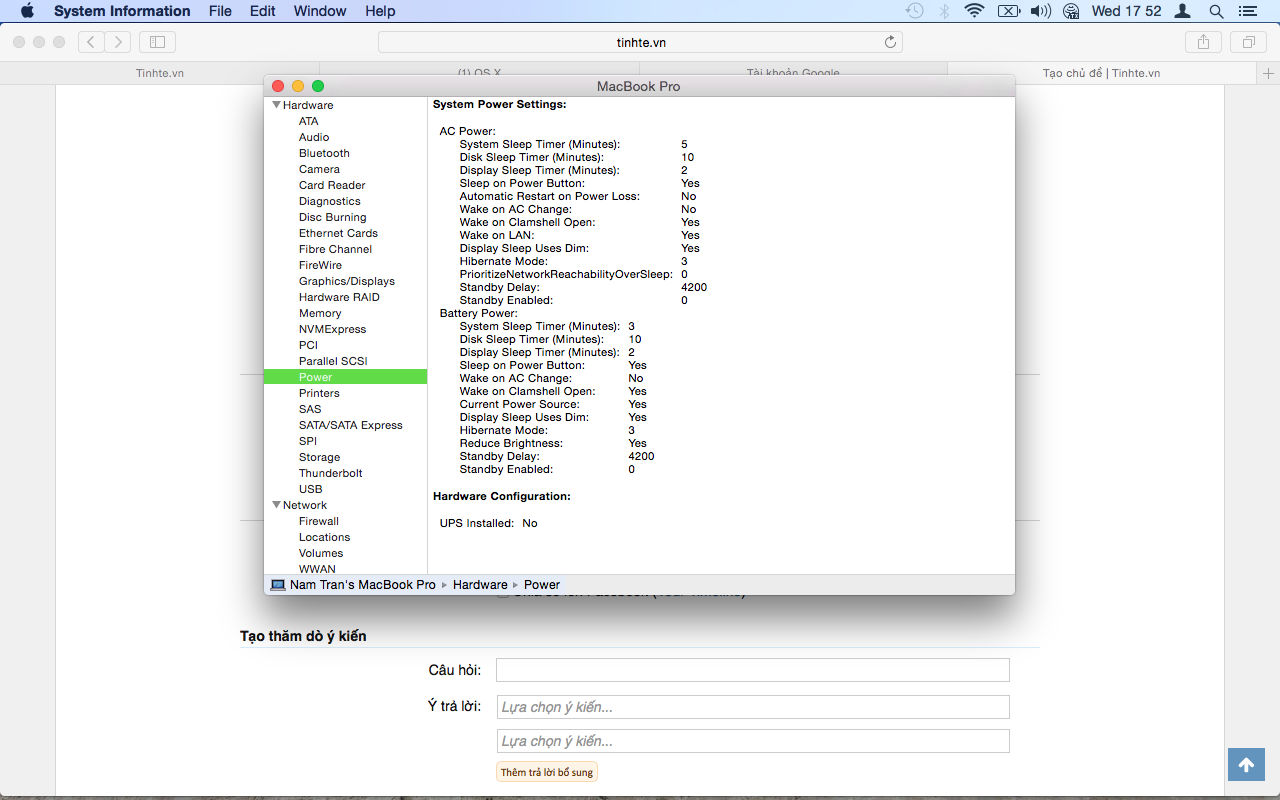Open Notification Center icon
Screen dimensions: 1280x800
1247,11
